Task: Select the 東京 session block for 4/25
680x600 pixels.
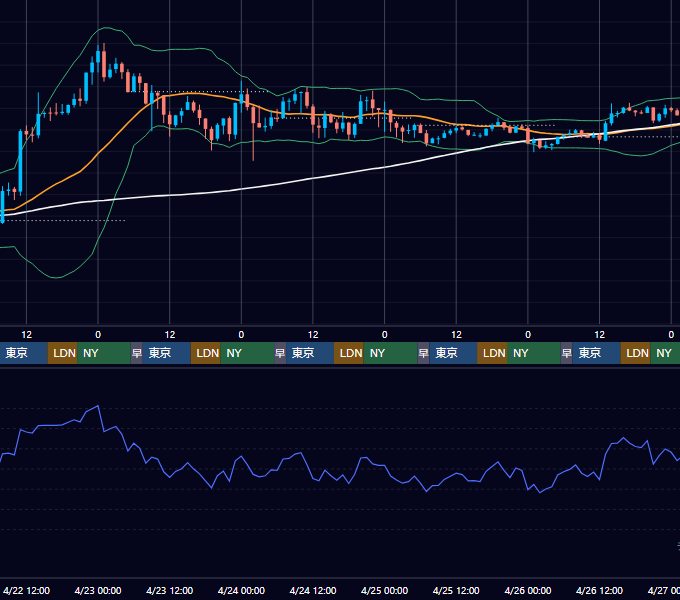Action: click(x=453, y=353)
